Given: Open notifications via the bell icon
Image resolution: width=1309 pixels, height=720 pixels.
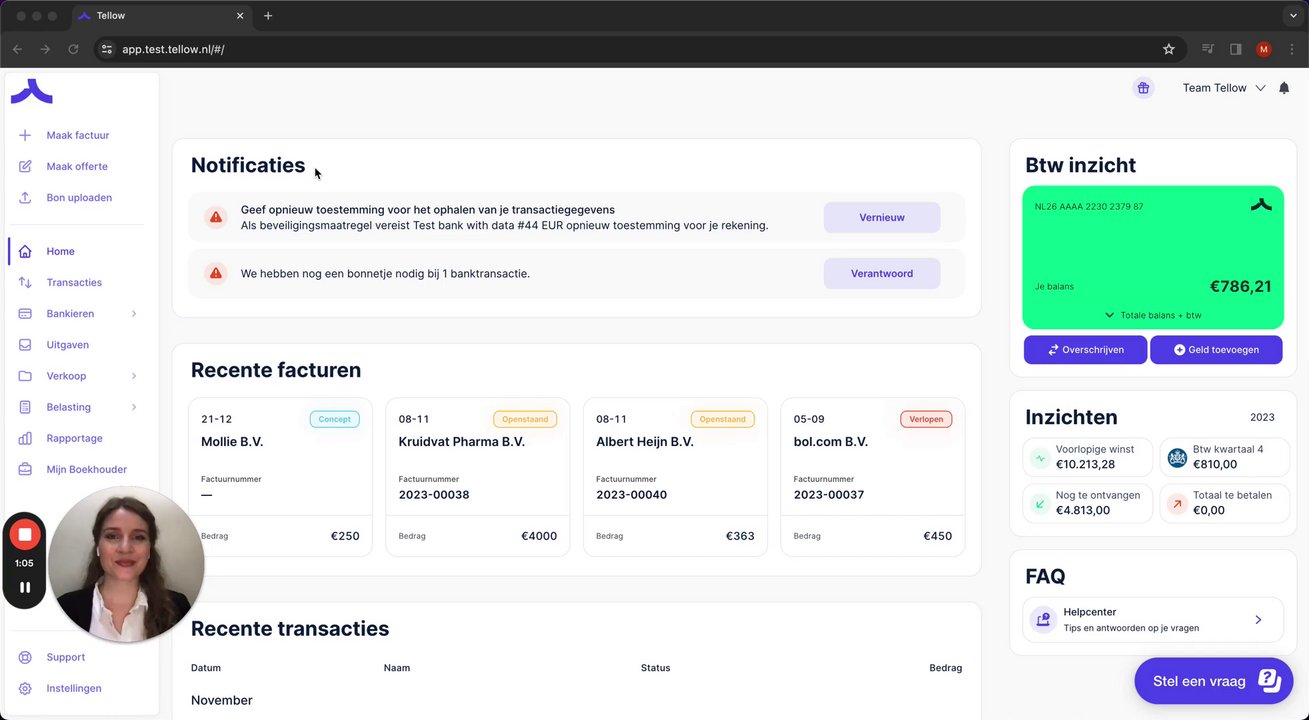Looking at the screenshot, I should point(1284,88).
